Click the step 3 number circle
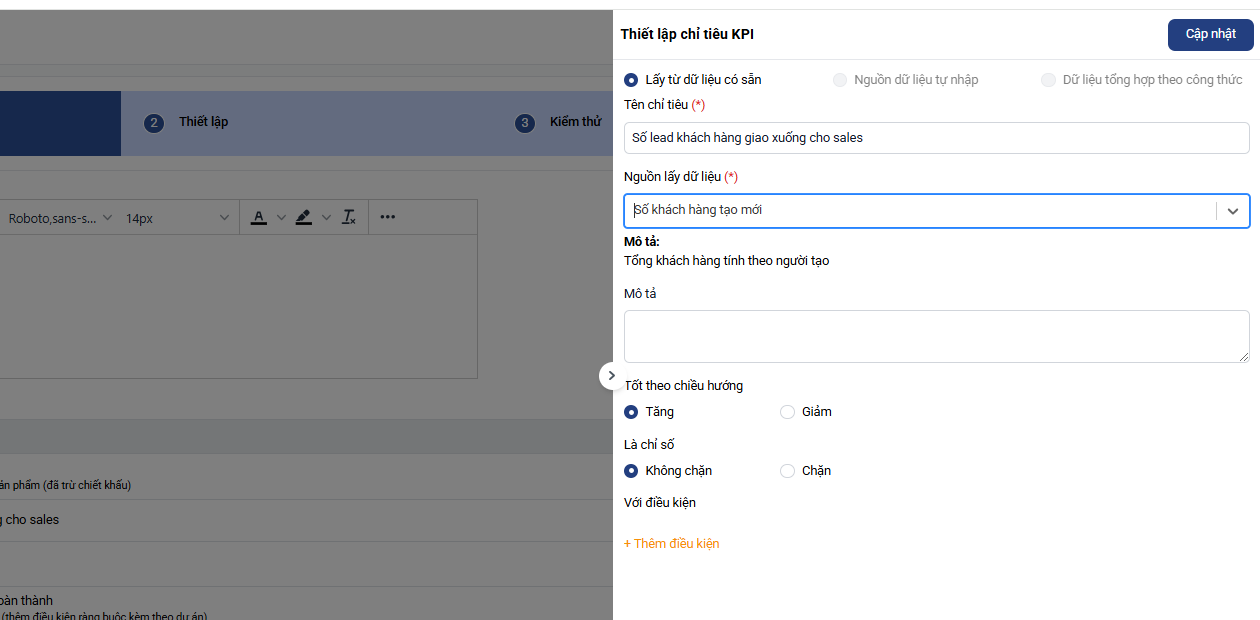 pyautogui.click(x=525, y=123)
